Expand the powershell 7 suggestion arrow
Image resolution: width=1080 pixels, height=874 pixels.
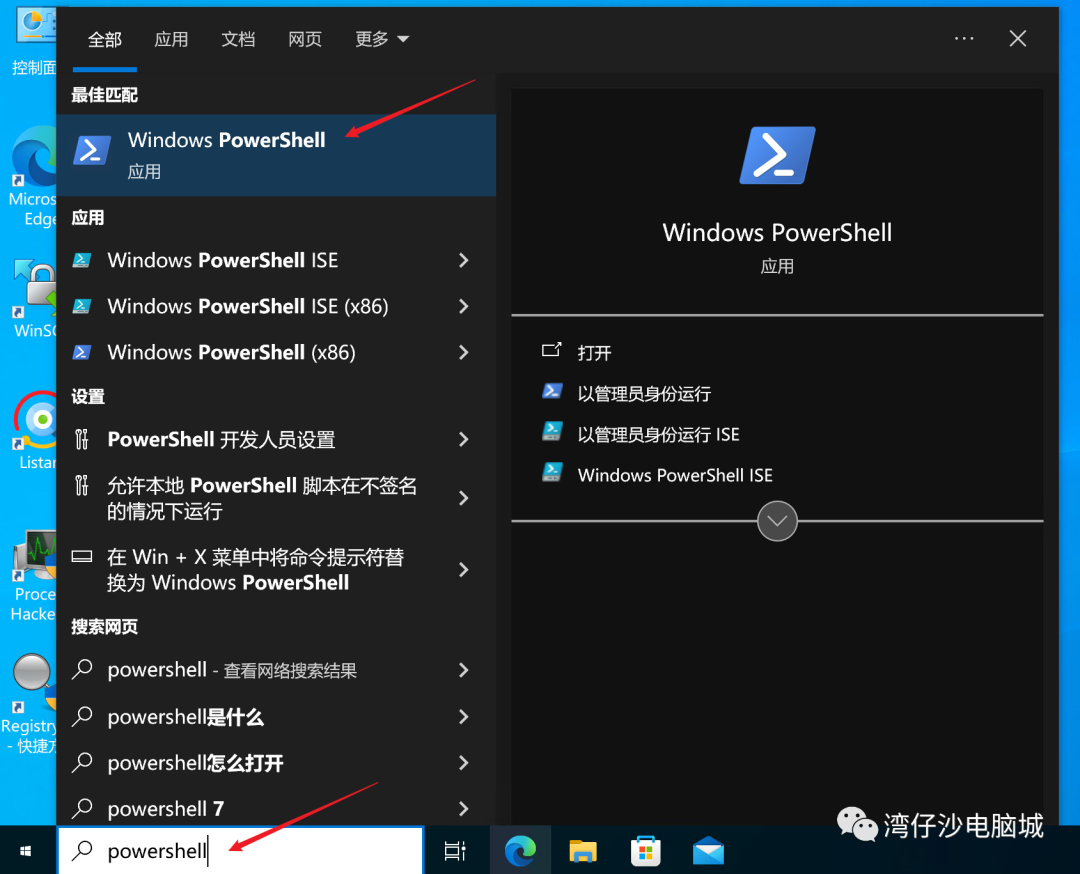click(x=464, y=809)
